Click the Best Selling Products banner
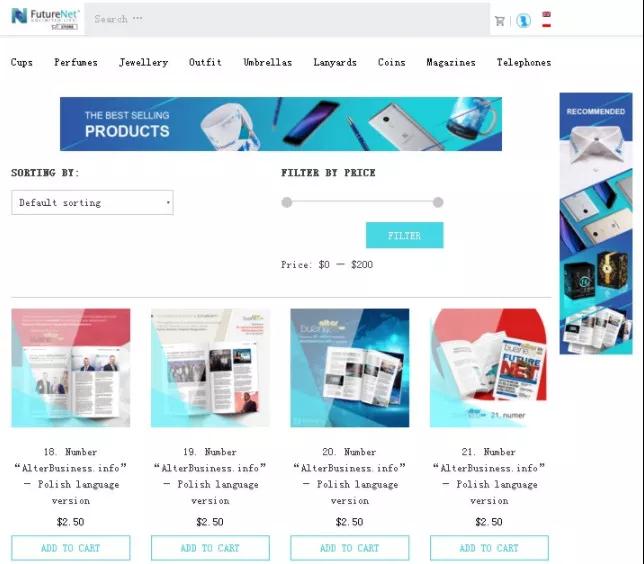Viewport: 644px width, 564px height. coord(281,124)
